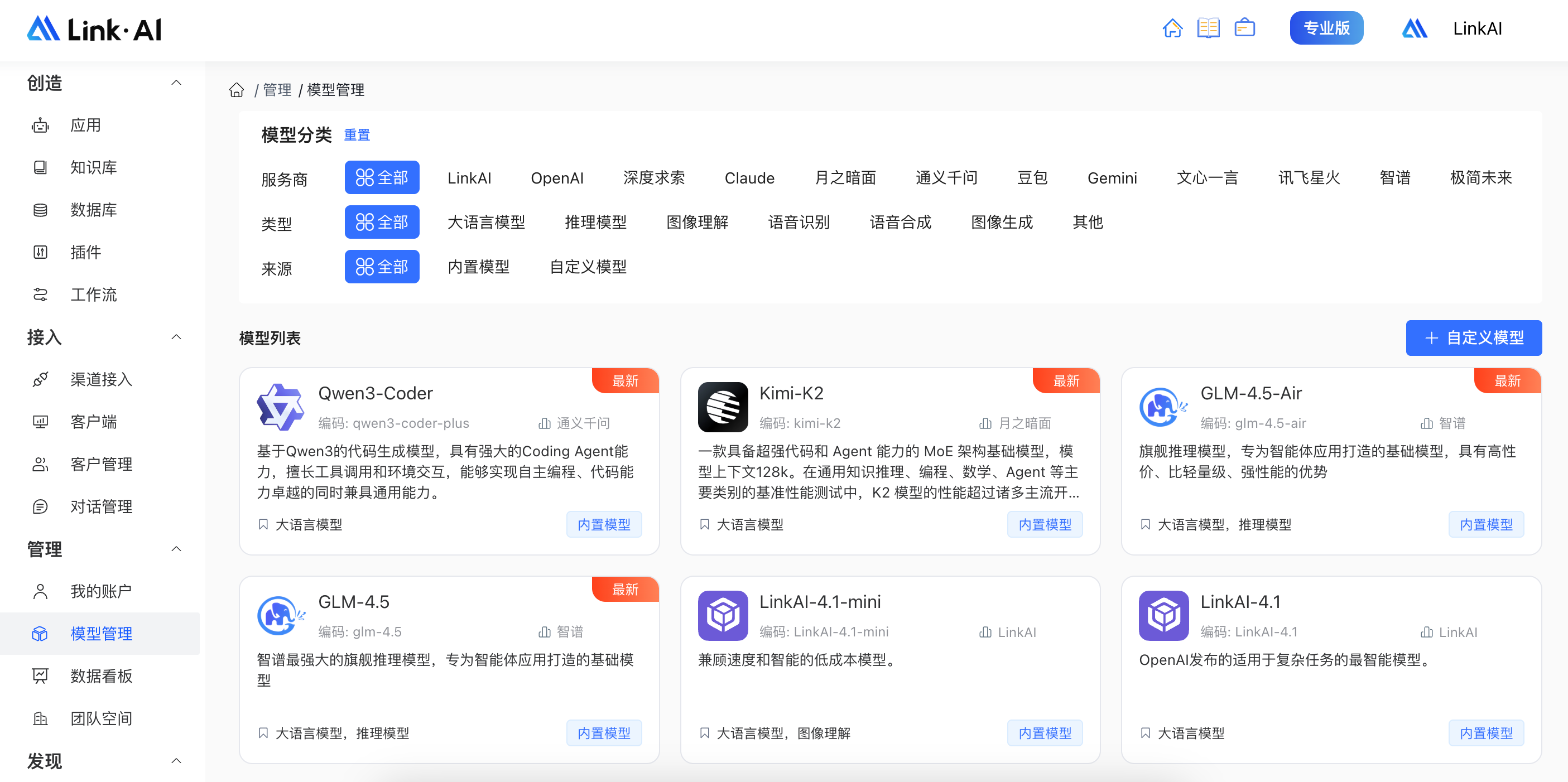Click the Link·AI logo top left
This screenshot has height=782, width=1568.
(94, 28)
